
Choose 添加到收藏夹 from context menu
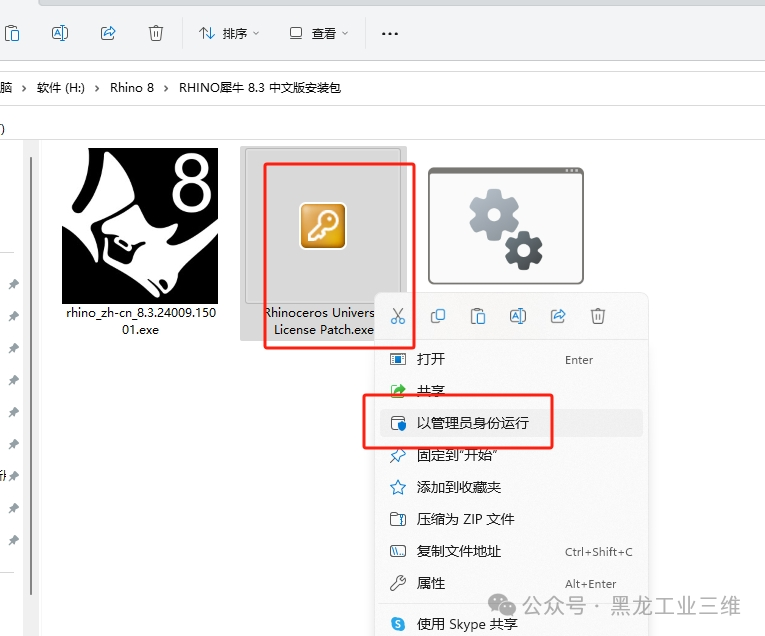[511, 487]
